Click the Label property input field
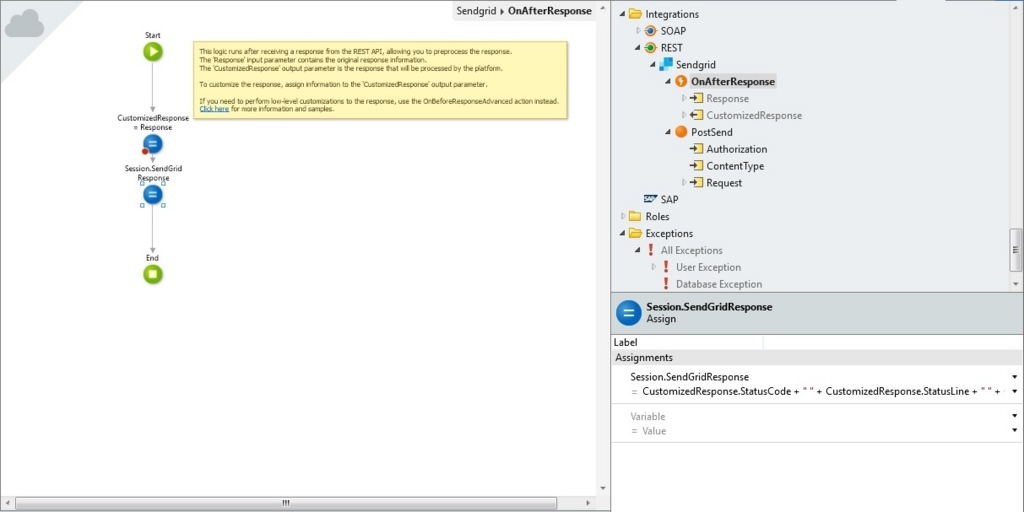 tap(893, 342)
